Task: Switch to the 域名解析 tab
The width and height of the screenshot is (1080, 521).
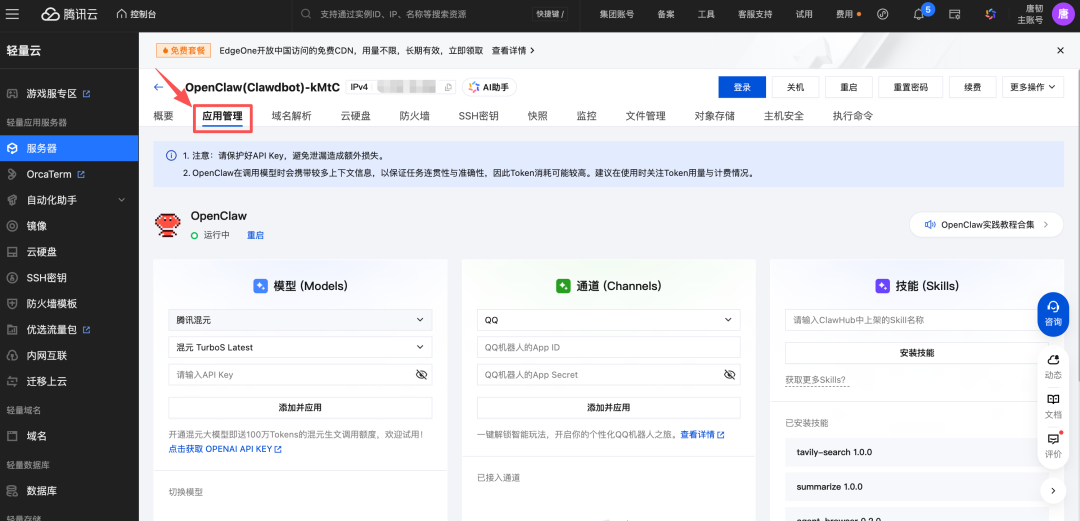Action: pyautogui.click(x=291, y=116)
